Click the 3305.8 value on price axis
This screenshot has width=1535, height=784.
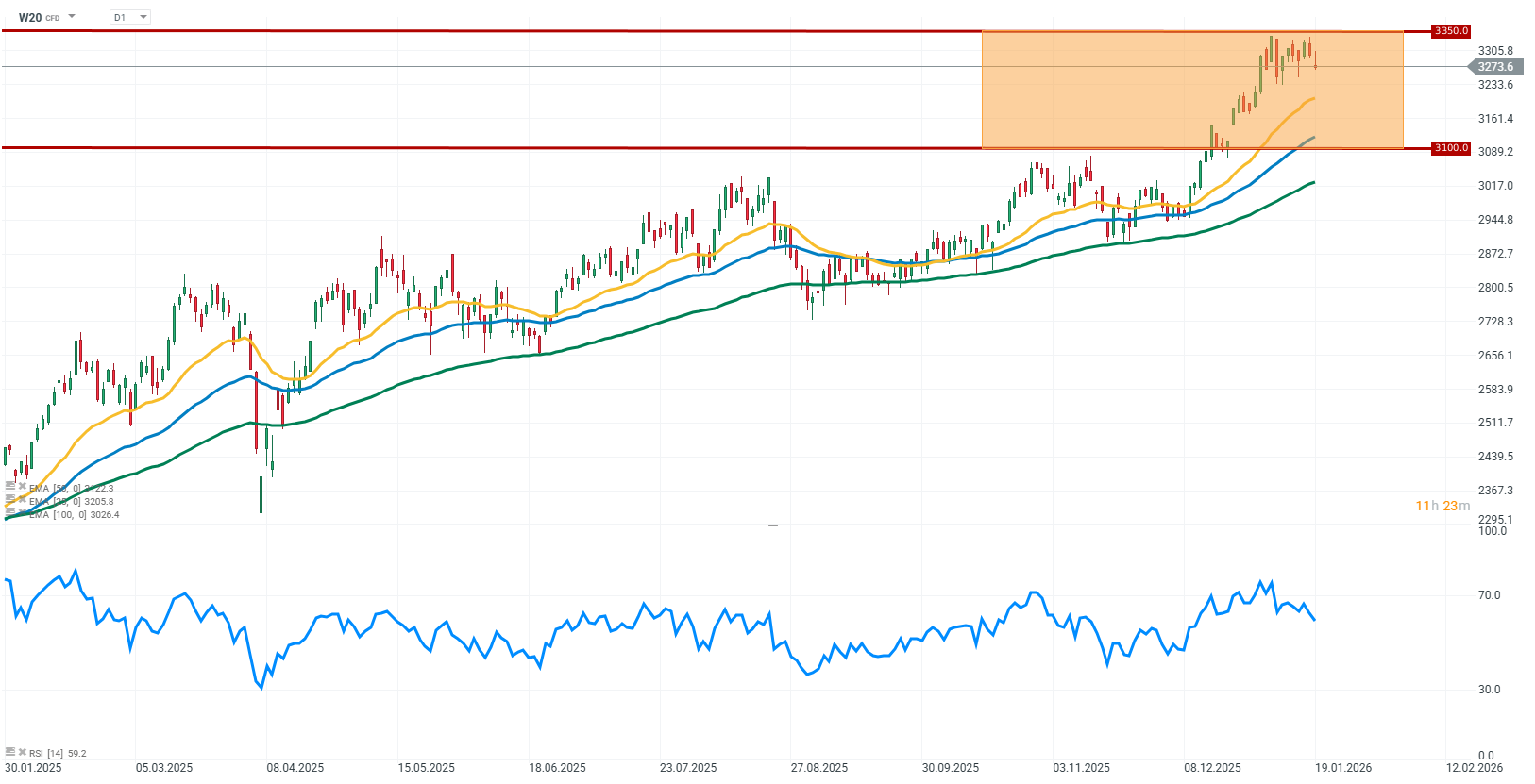[x=1495, y=51]
